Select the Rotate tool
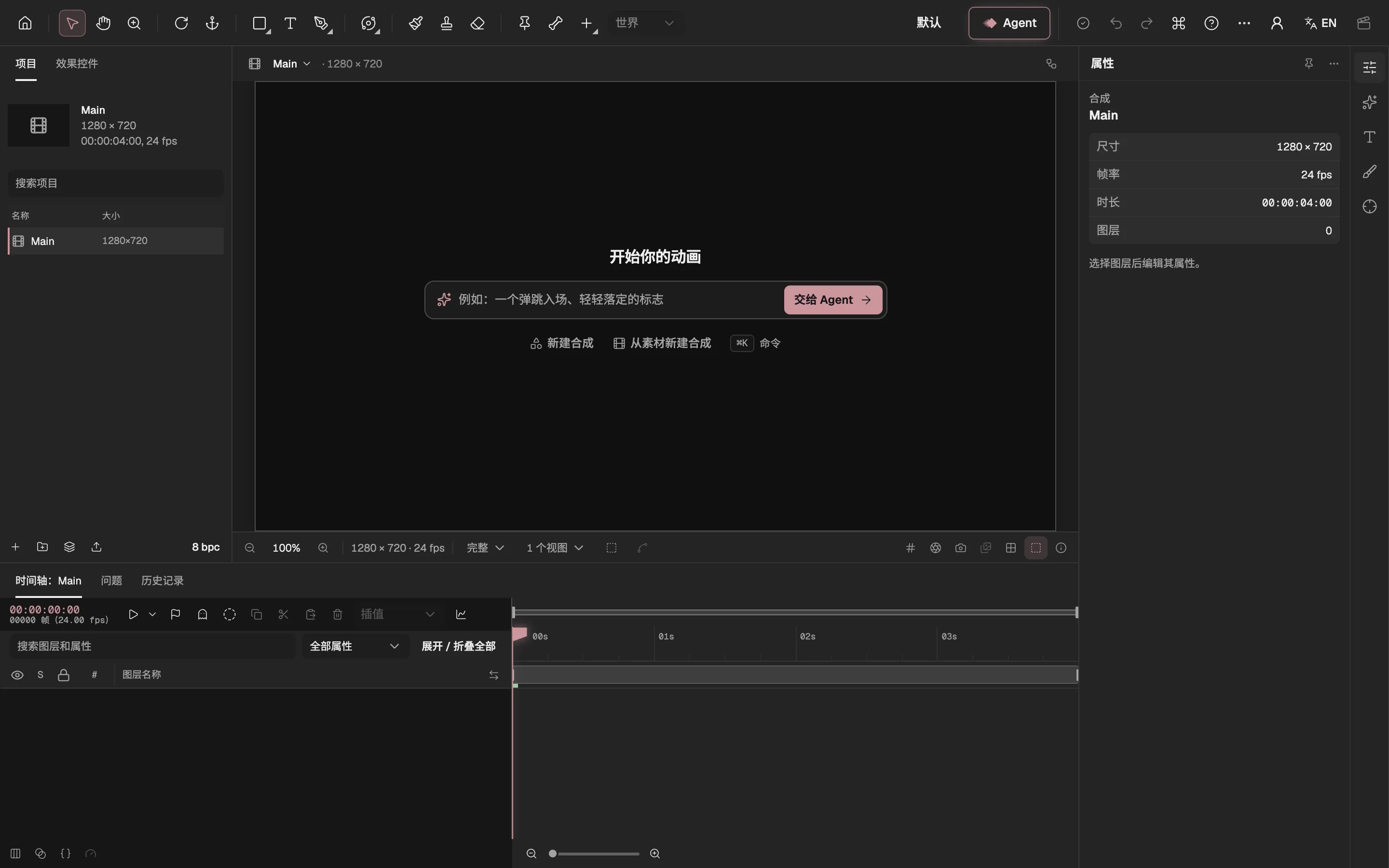1389x868 pixels. 181,23
